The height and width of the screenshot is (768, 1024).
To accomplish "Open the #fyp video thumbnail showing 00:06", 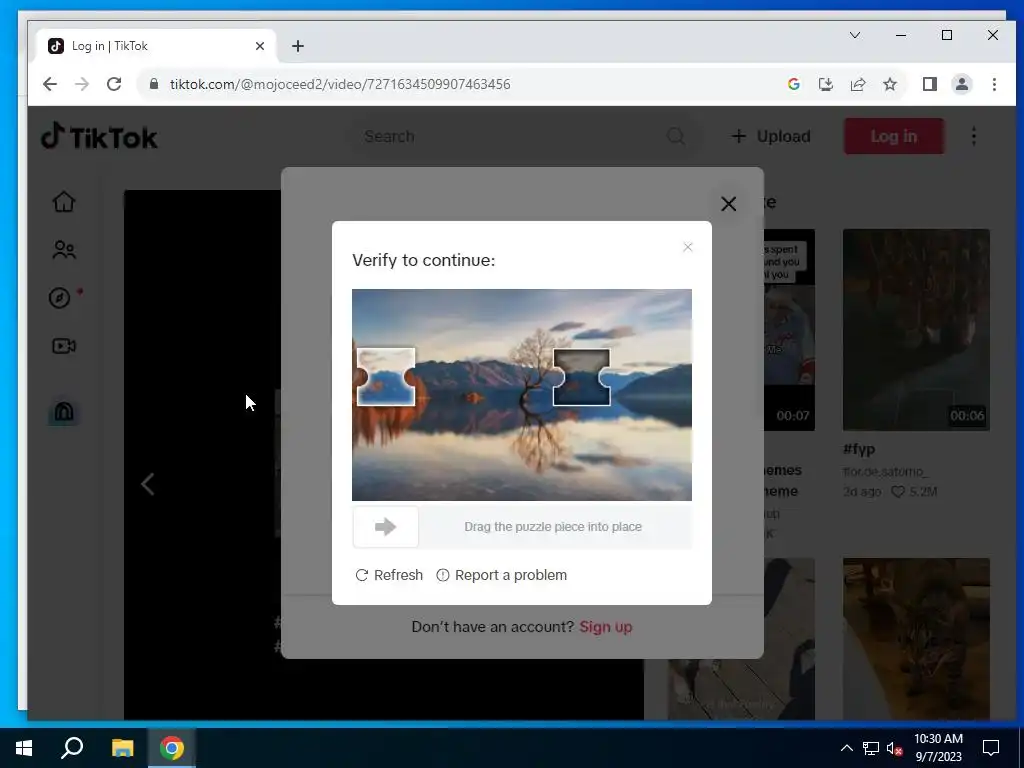I will click(916, 329).
